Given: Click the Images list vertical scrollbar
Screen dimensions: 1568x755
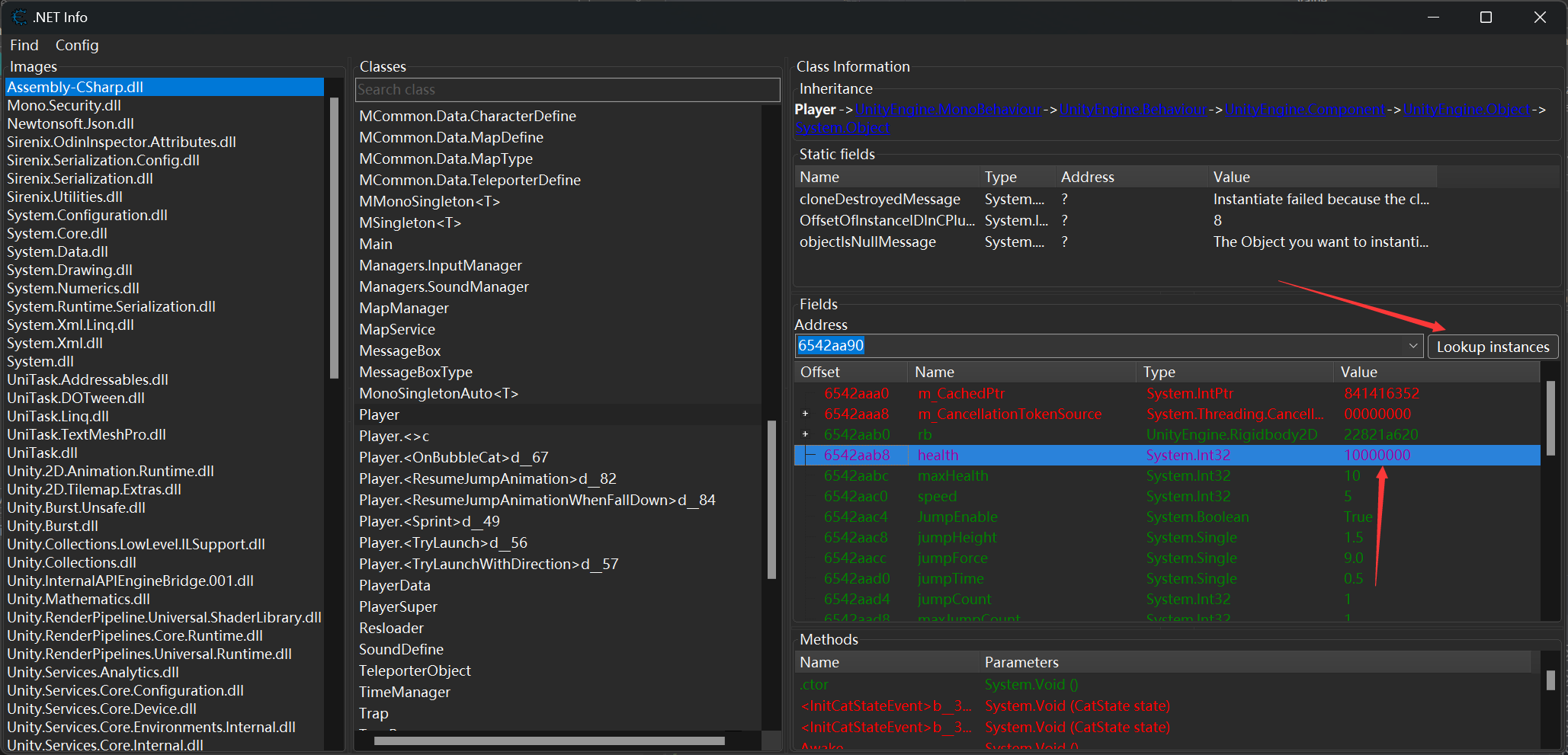Looking at the screenshot, I should (334, 238).
